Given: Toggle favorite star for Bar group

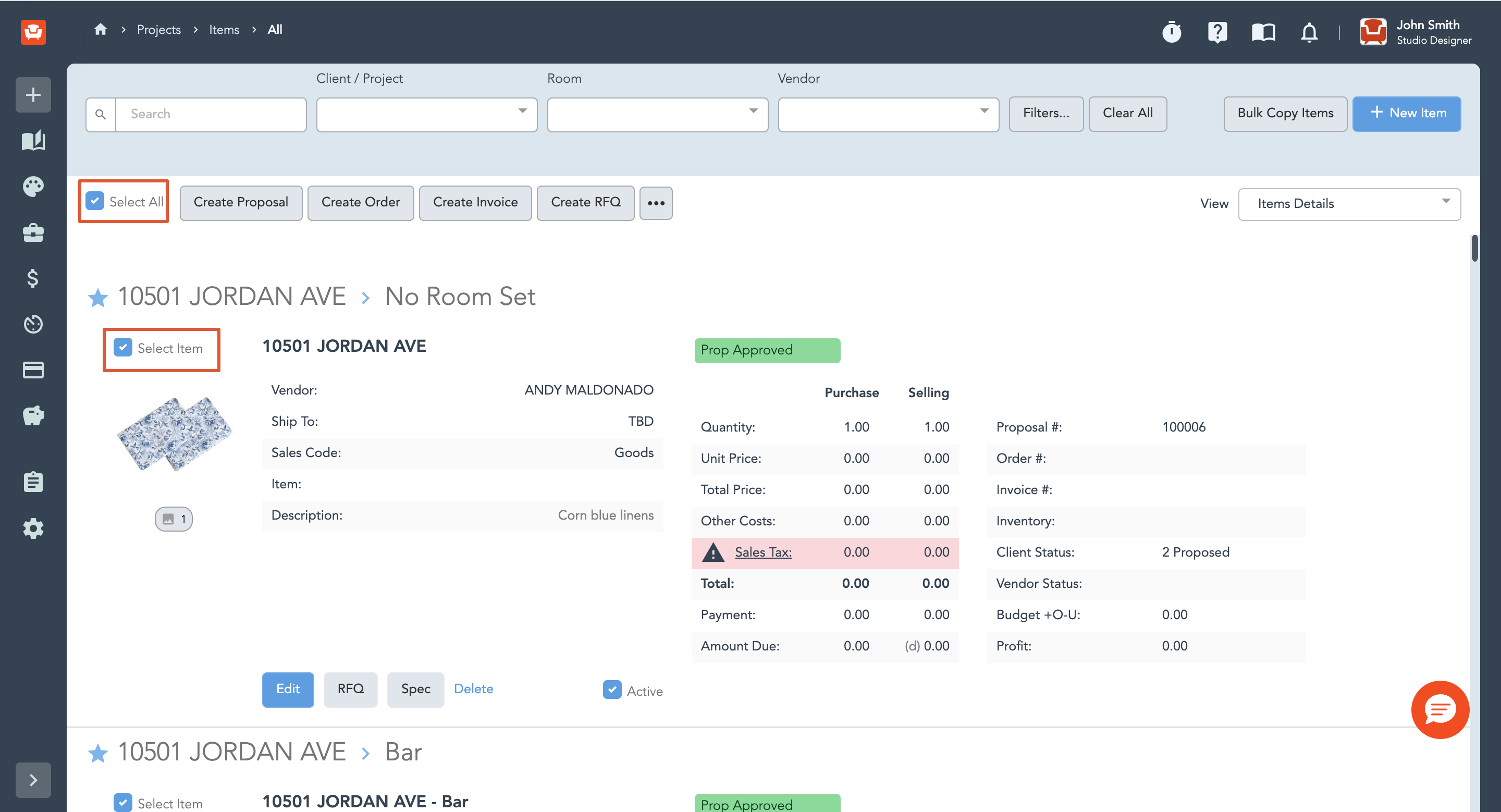Looking at the screenshot, I should (98, 753).
